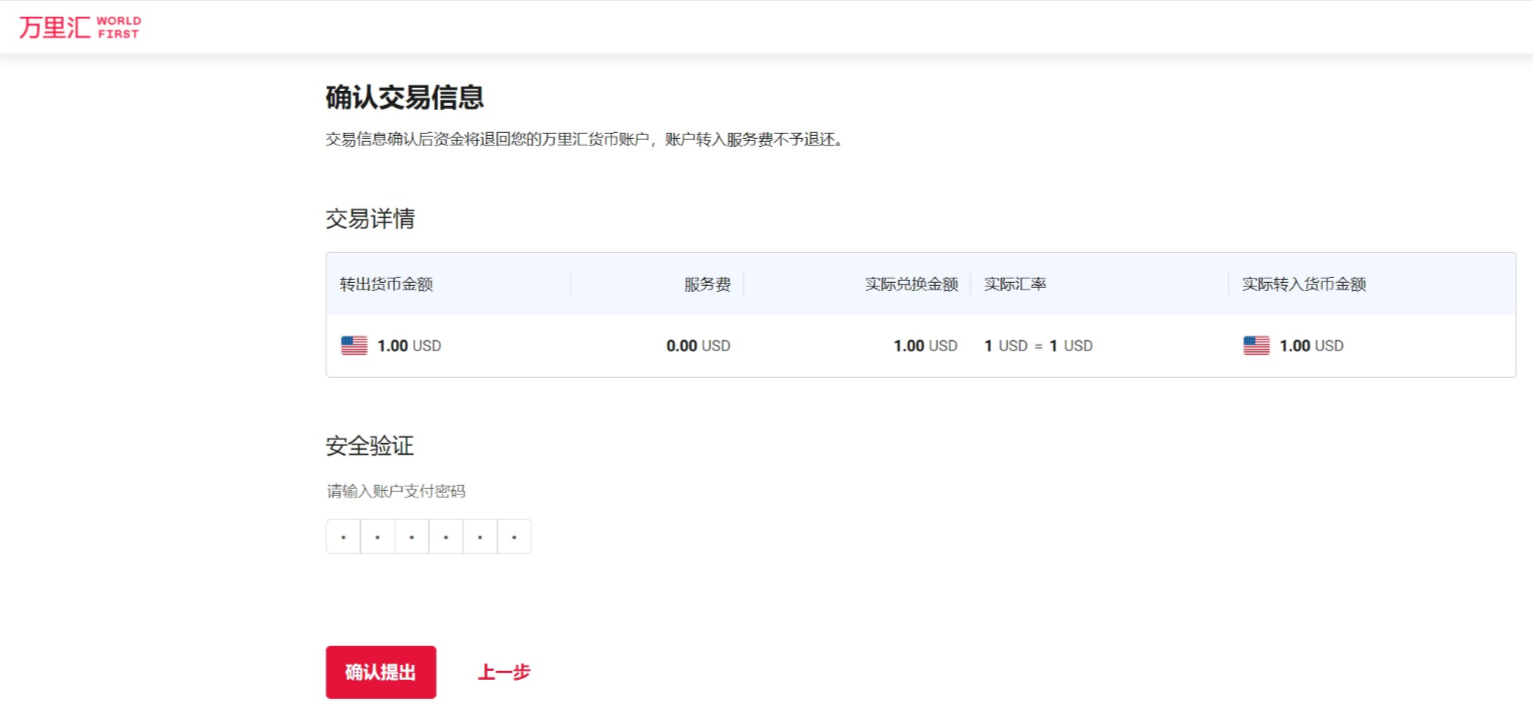Screen dimensions: 1533x722
Task: Select the fifth payment password digit box
Action: pos(480,537)
